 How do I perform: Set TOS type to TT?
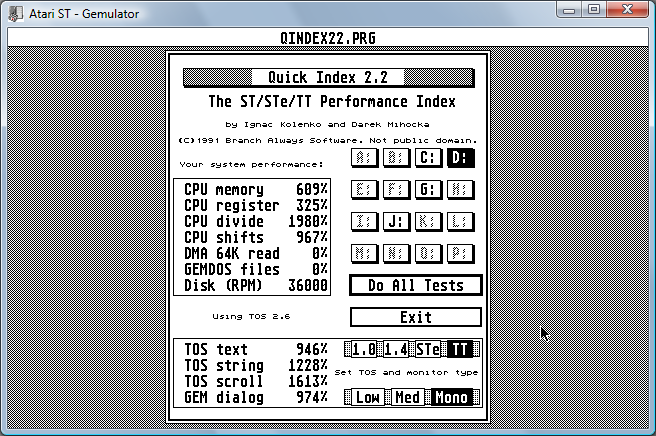pos(460,349)
